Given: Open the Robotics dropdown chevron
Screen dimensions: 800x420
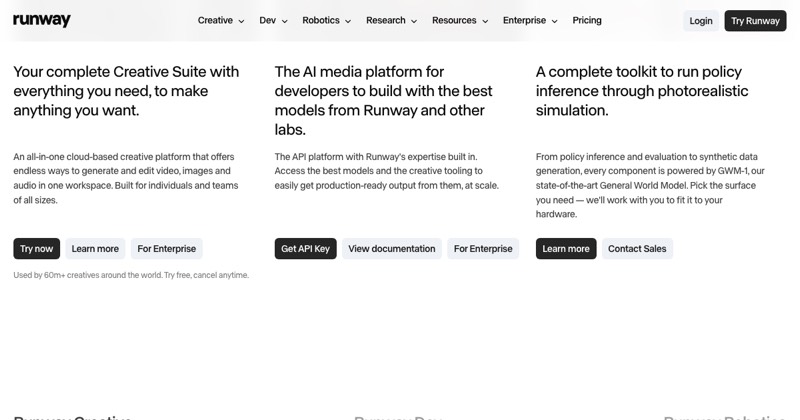Looking at the screenshot, I should (348, 21).
